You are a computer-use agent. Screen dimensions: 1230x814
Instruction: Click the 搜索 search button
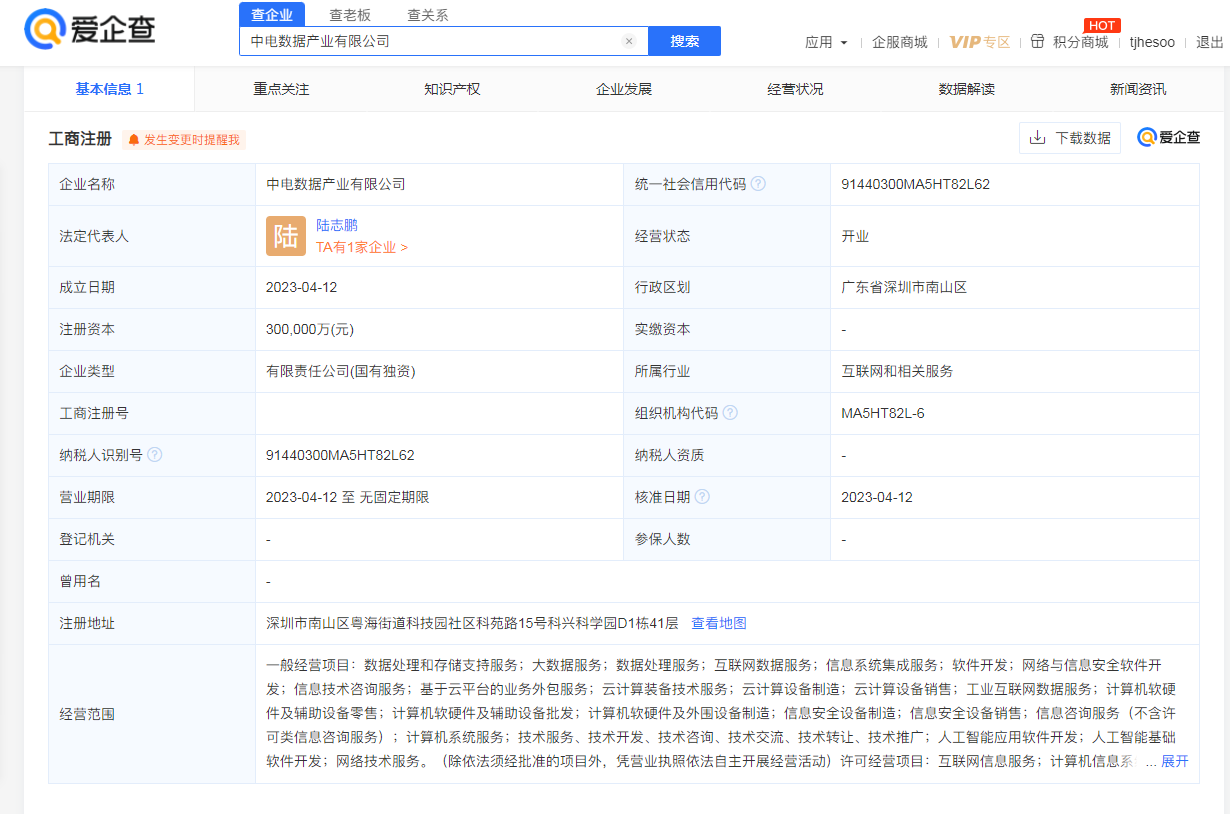coord(684,41)
